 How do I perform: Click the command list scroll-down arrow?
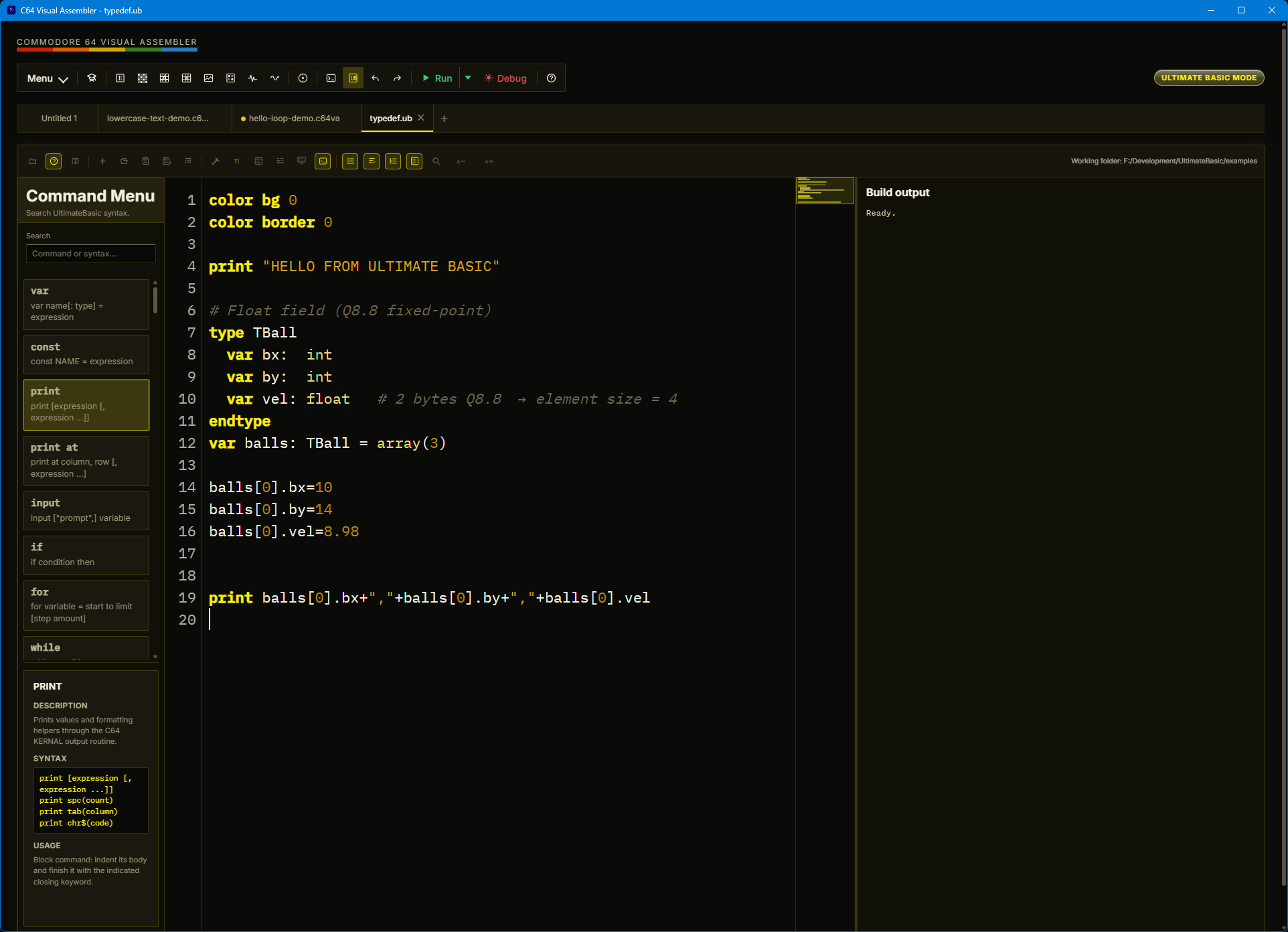click(x=155, y=657)
